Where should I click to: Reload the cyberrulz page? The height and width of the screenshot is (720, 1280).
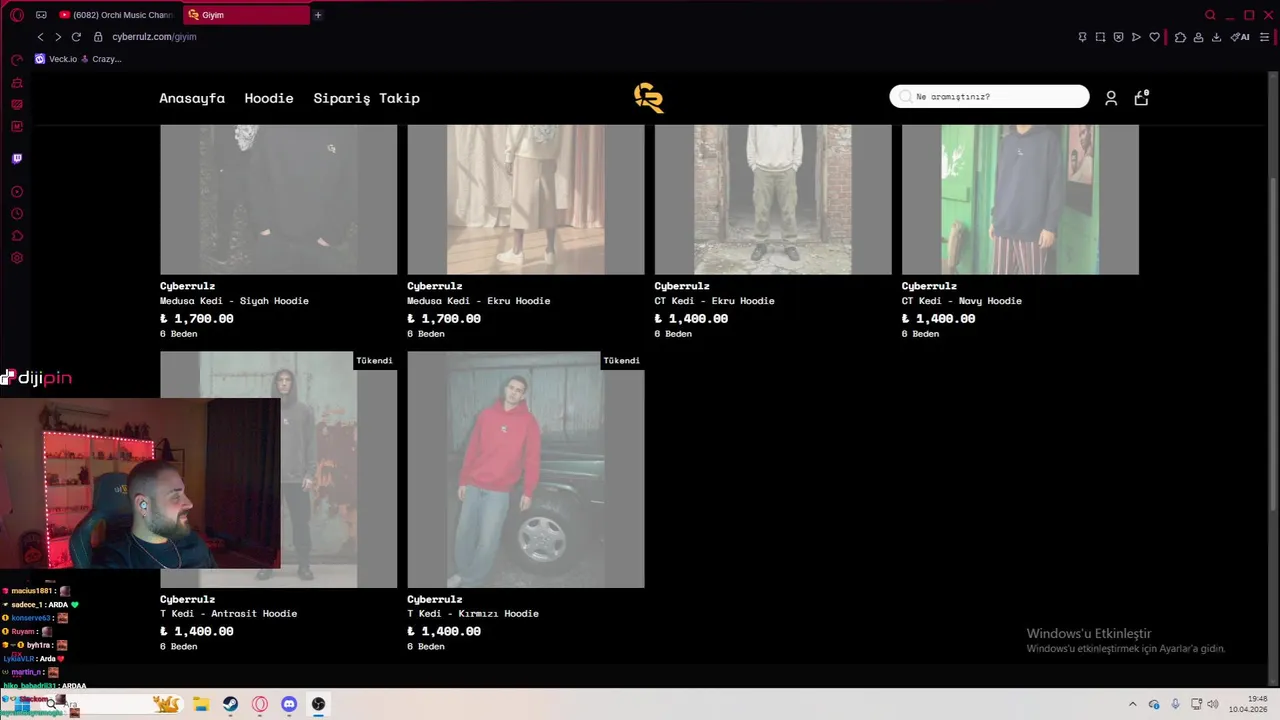76,37
